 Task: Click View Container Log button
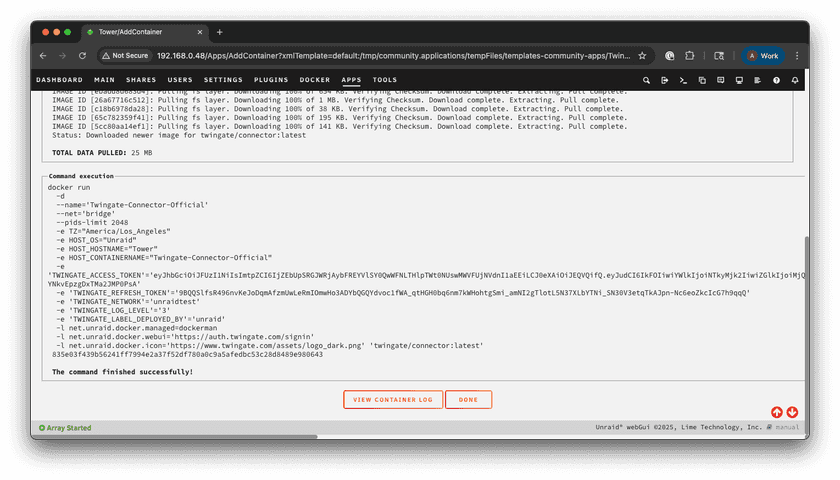tap(393, 399)
